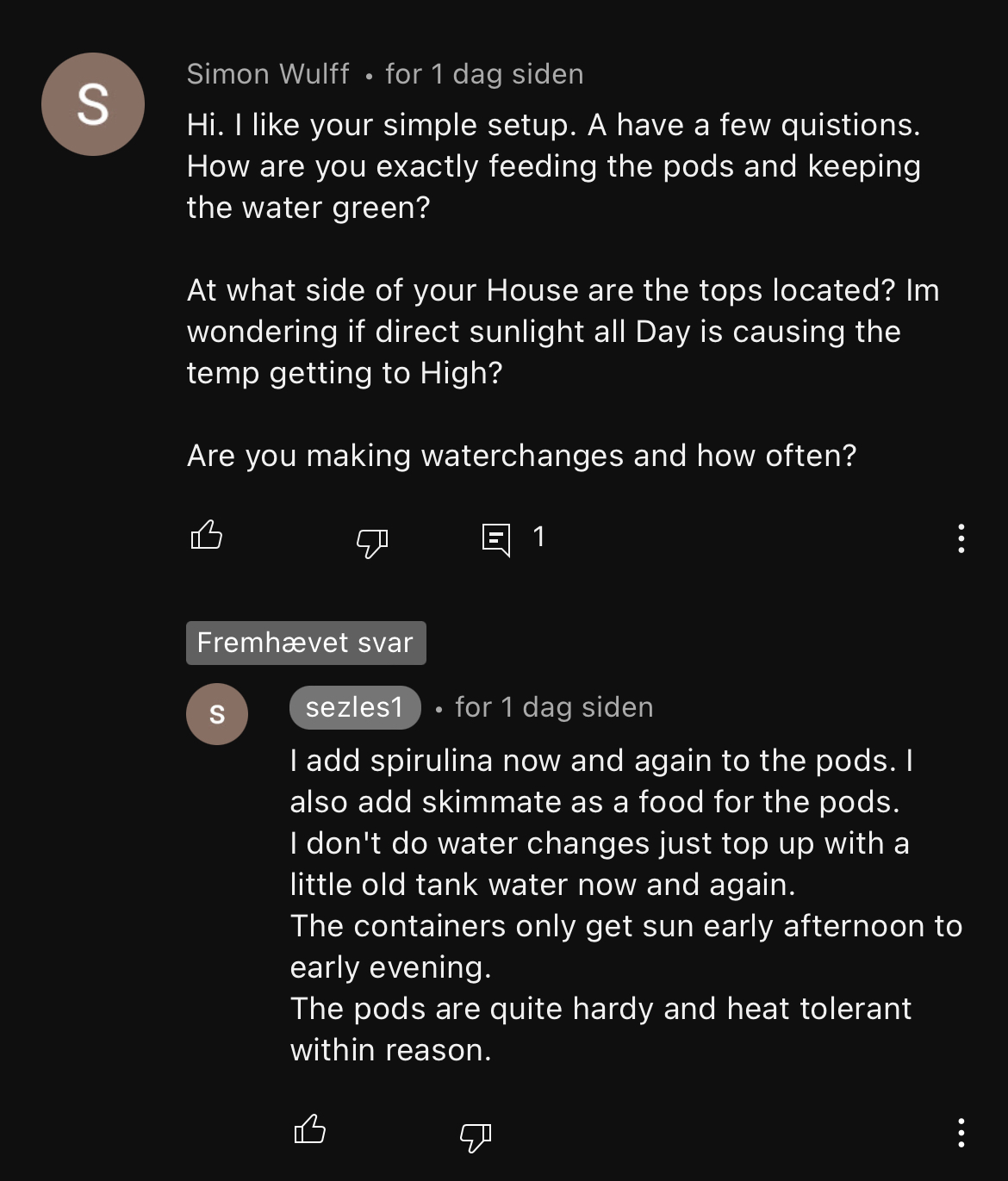The height and width of the screenshot is (1181, 1008).
Task: Click the Fremhævet svar label
Action: click(x=306, y=643)
